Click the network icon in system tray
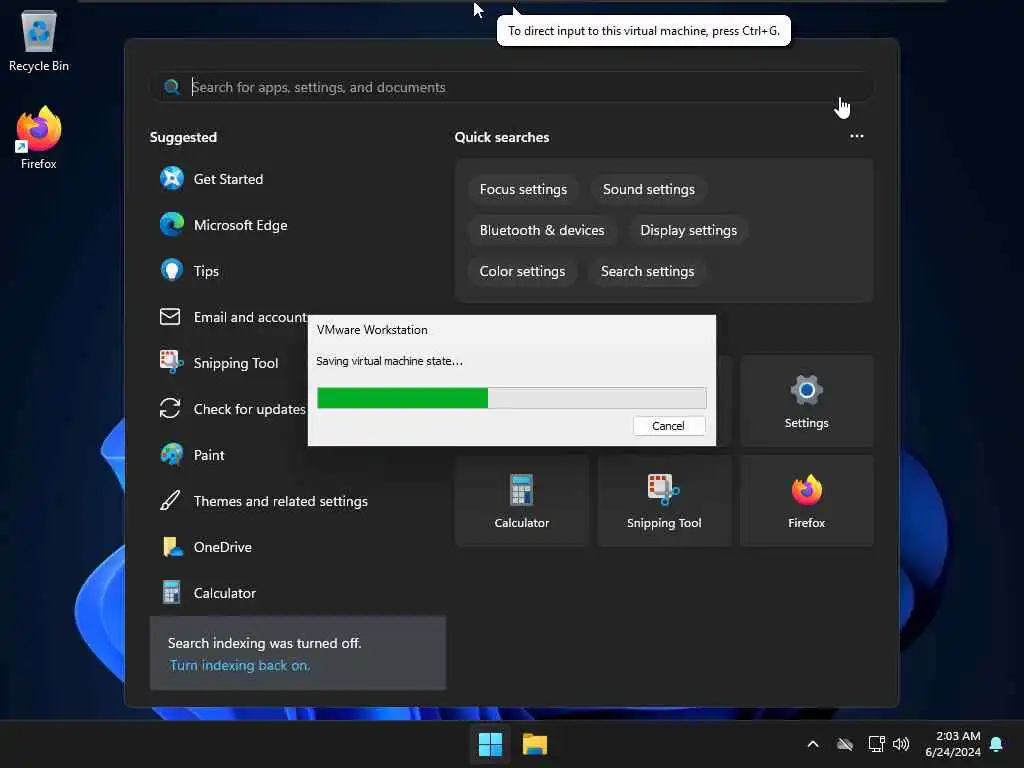1024x768 pixels. tap(876, 744)
